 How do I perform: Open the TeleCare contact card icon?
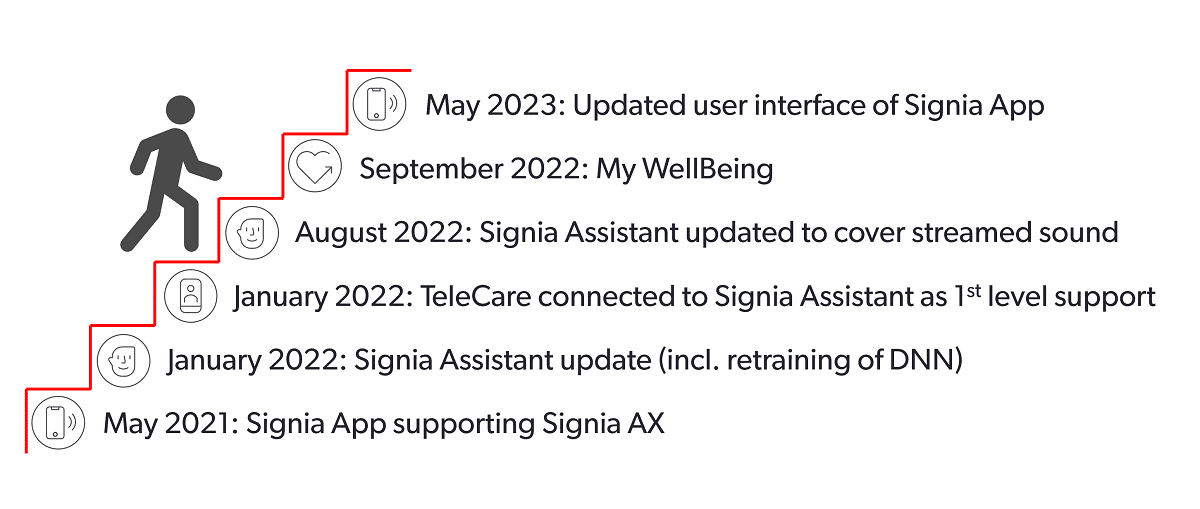[x=190, y=295]
